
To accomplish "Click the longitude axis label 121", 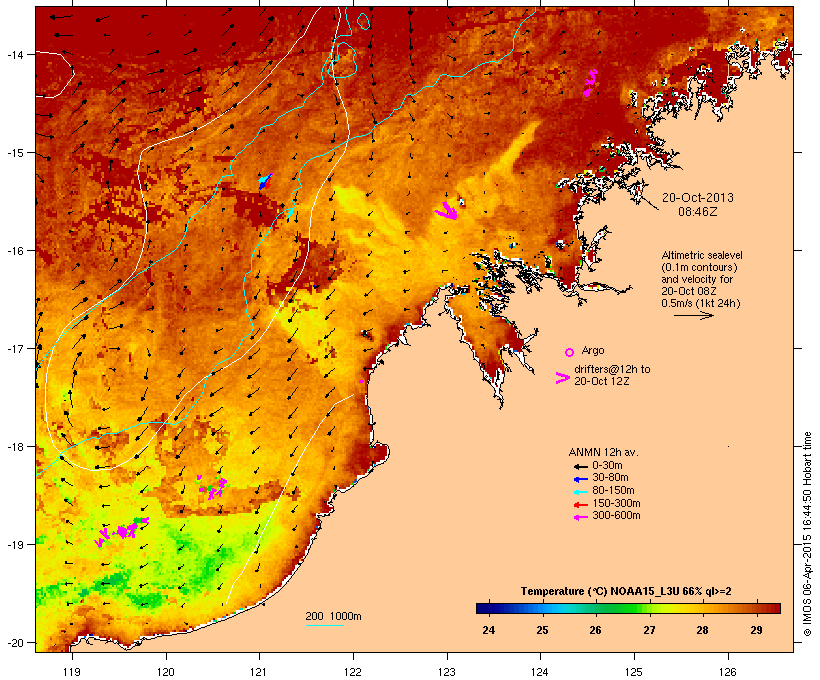I will 259,672.
